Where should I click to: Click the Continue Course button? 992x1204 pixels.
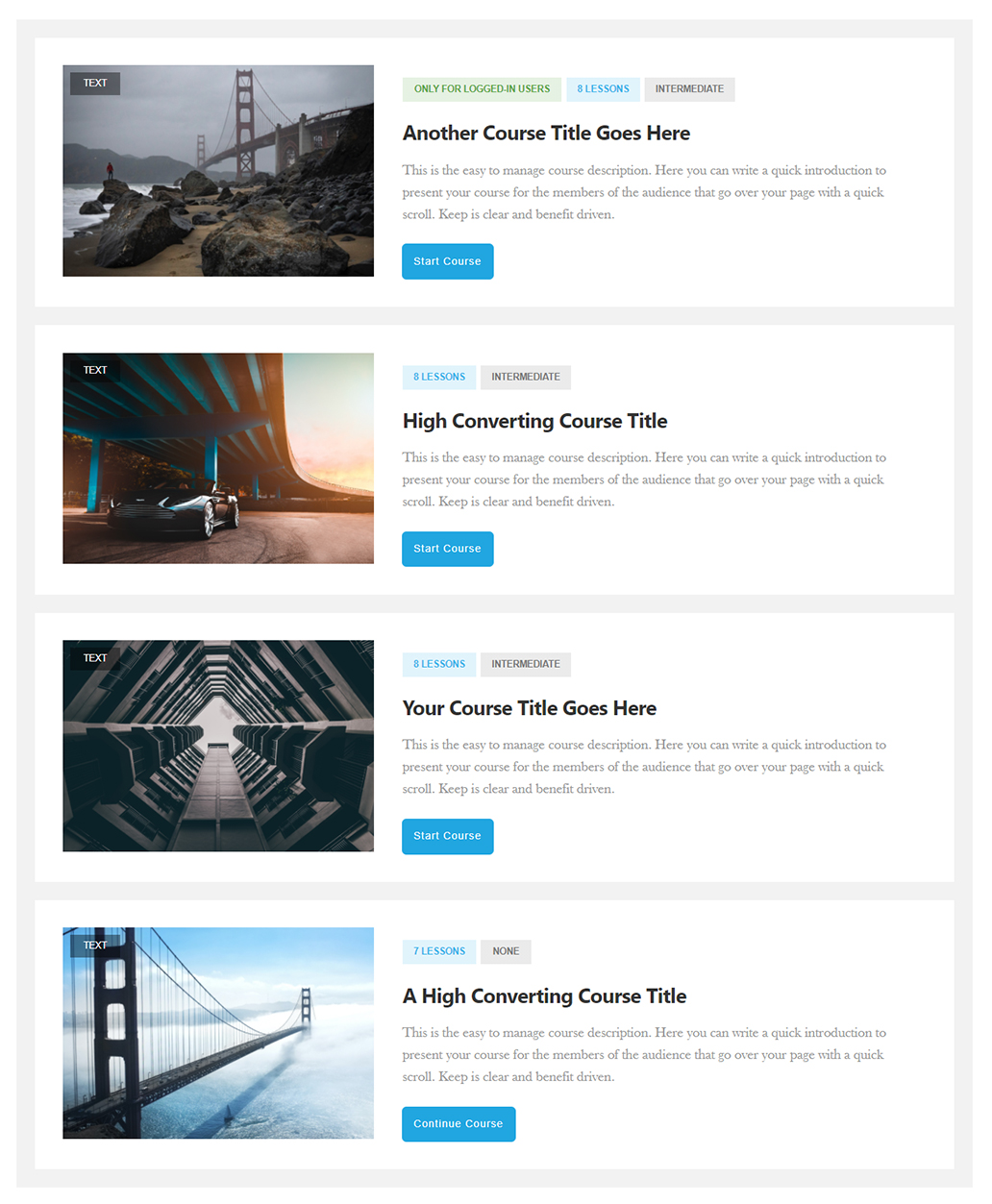(459, 1123)
